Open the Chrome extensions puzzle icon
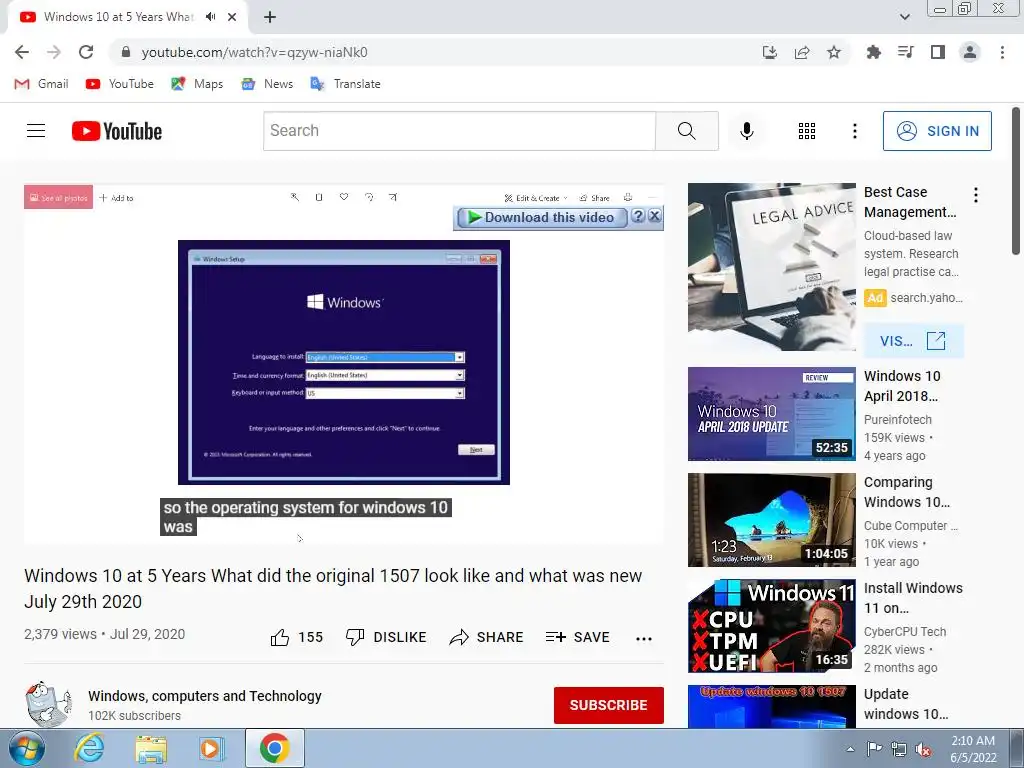1024x768 pixels. point(873,52)
